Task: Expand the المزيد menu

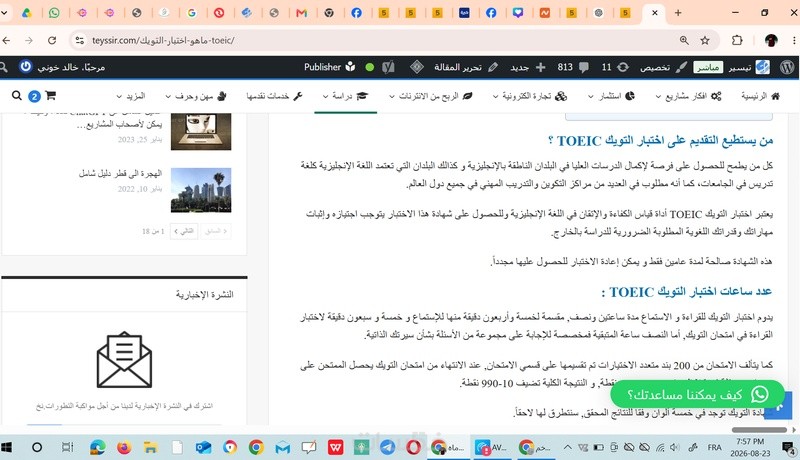Action: 131,96
